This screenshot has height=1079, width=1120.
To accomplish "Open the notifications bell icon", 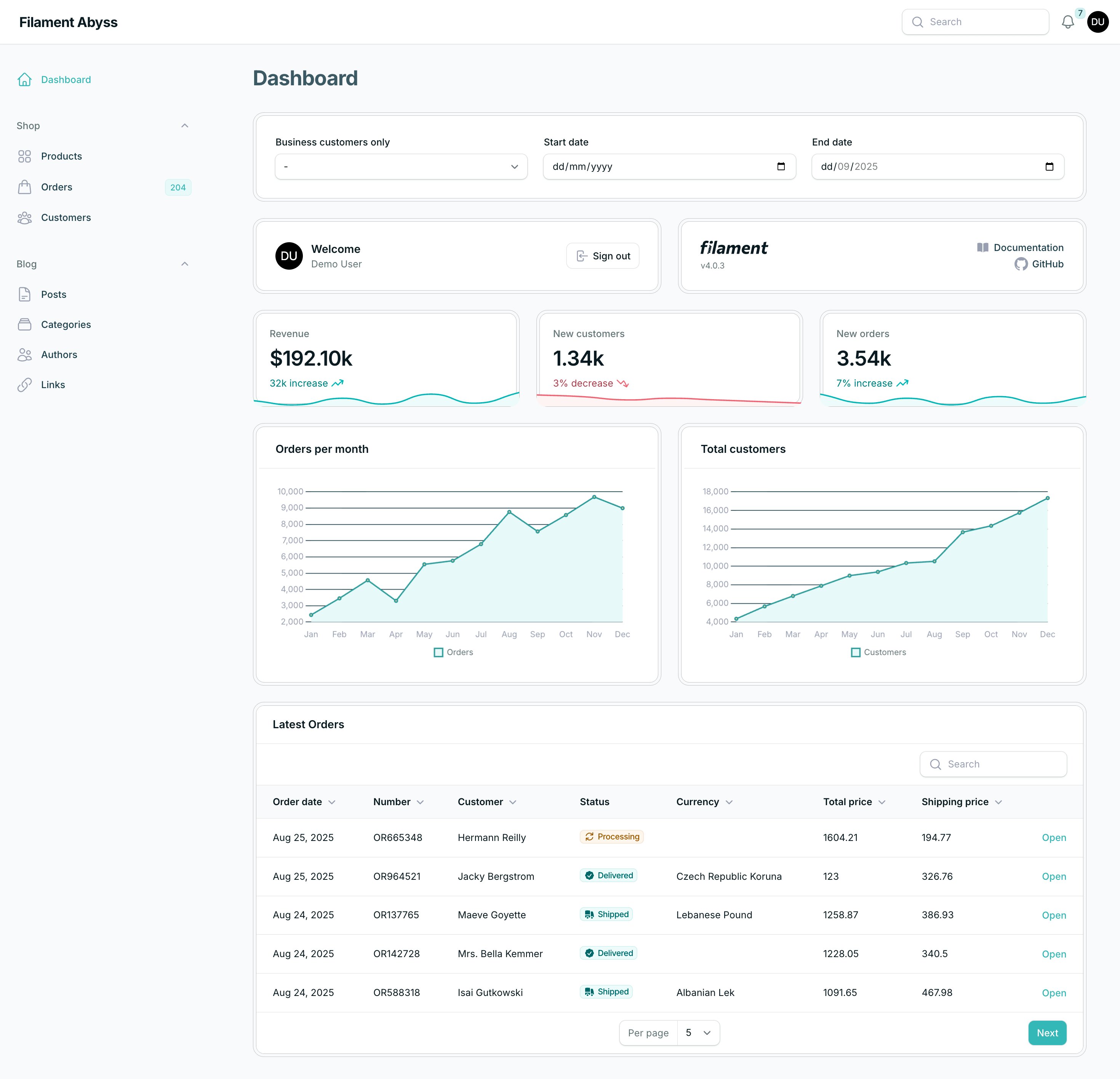I will [x=1067, y=22].
